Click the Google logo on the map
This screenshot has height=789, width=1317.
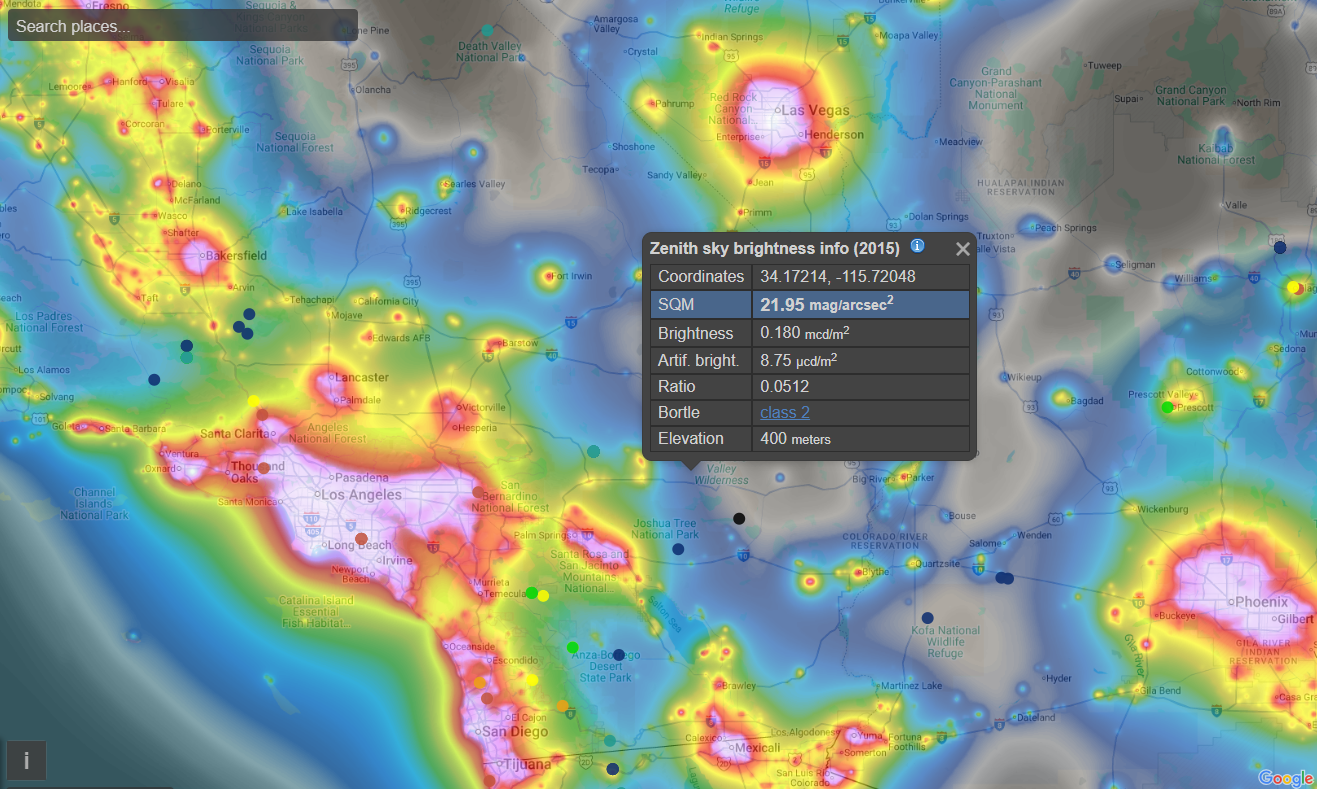pos(1286,778)
